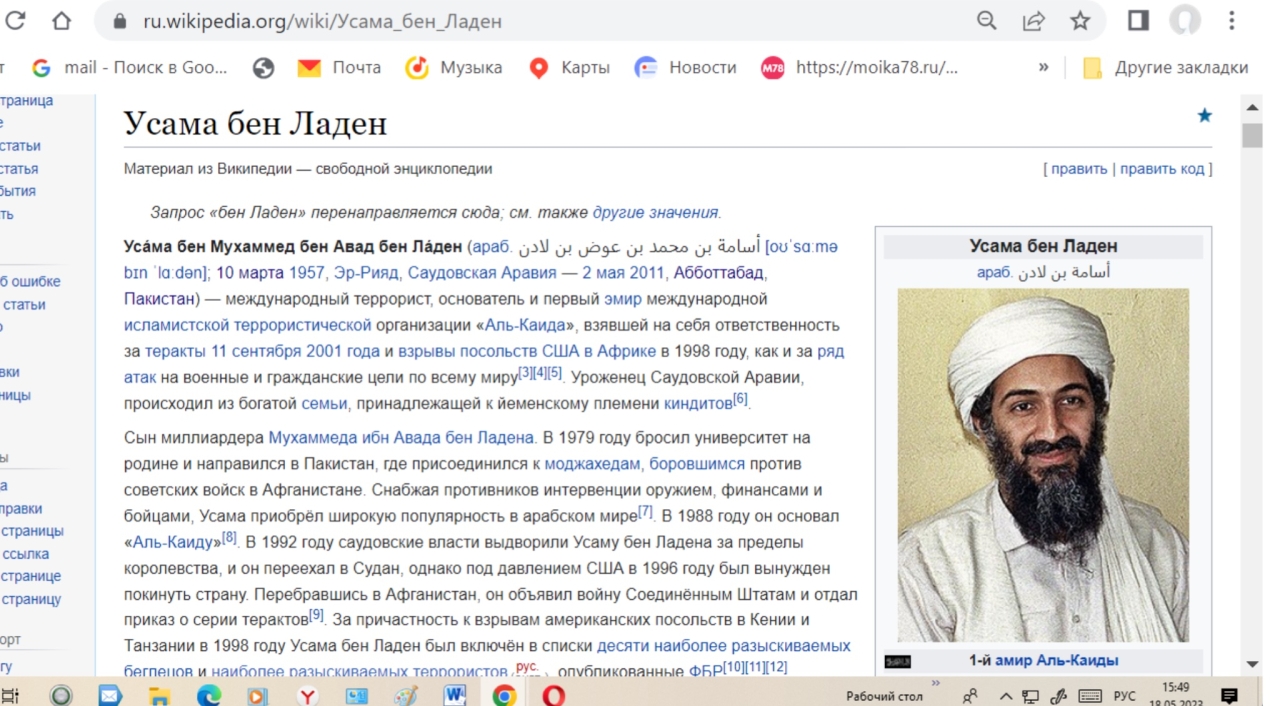Expand hidden bookmarks with the » chevron
Image resolution: width=1280 pixels, height=706 pixels.
(x=1043, y=67)
